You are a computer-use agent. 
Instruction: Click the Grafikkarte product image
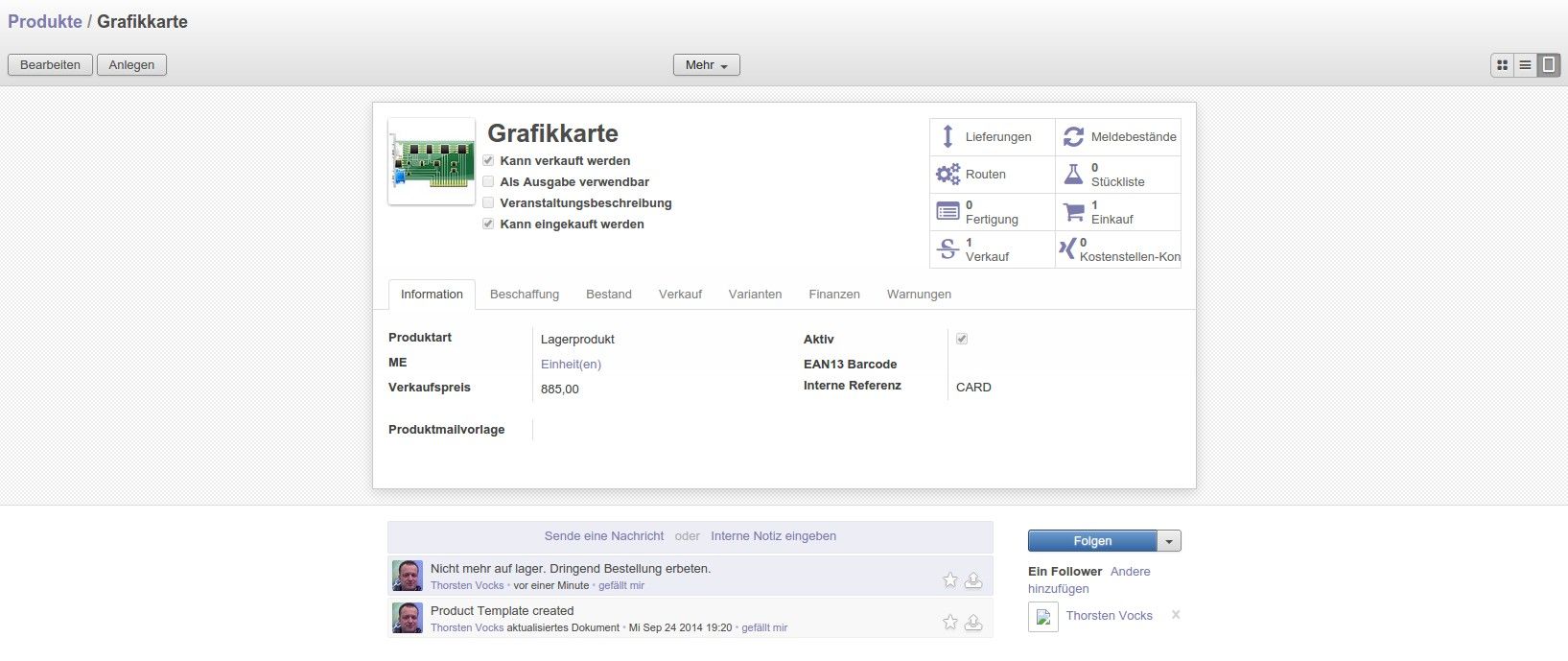coord(432,161)
